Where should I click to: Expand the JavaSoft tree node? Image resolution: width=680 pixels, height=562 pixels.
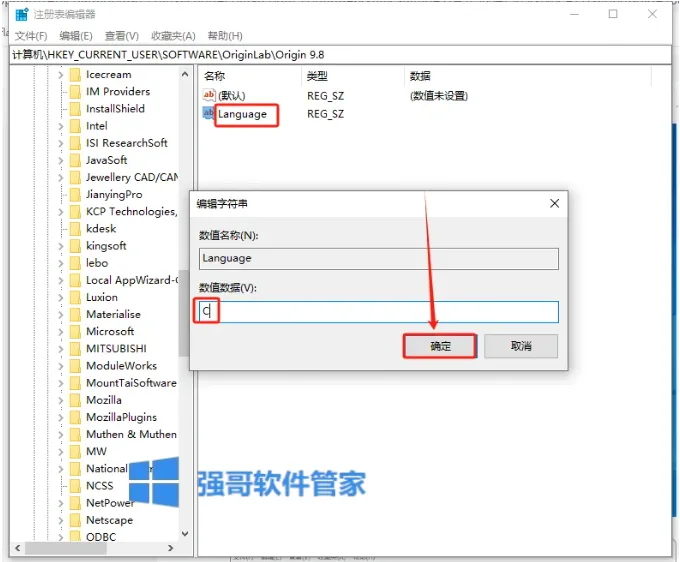(61, 160)
